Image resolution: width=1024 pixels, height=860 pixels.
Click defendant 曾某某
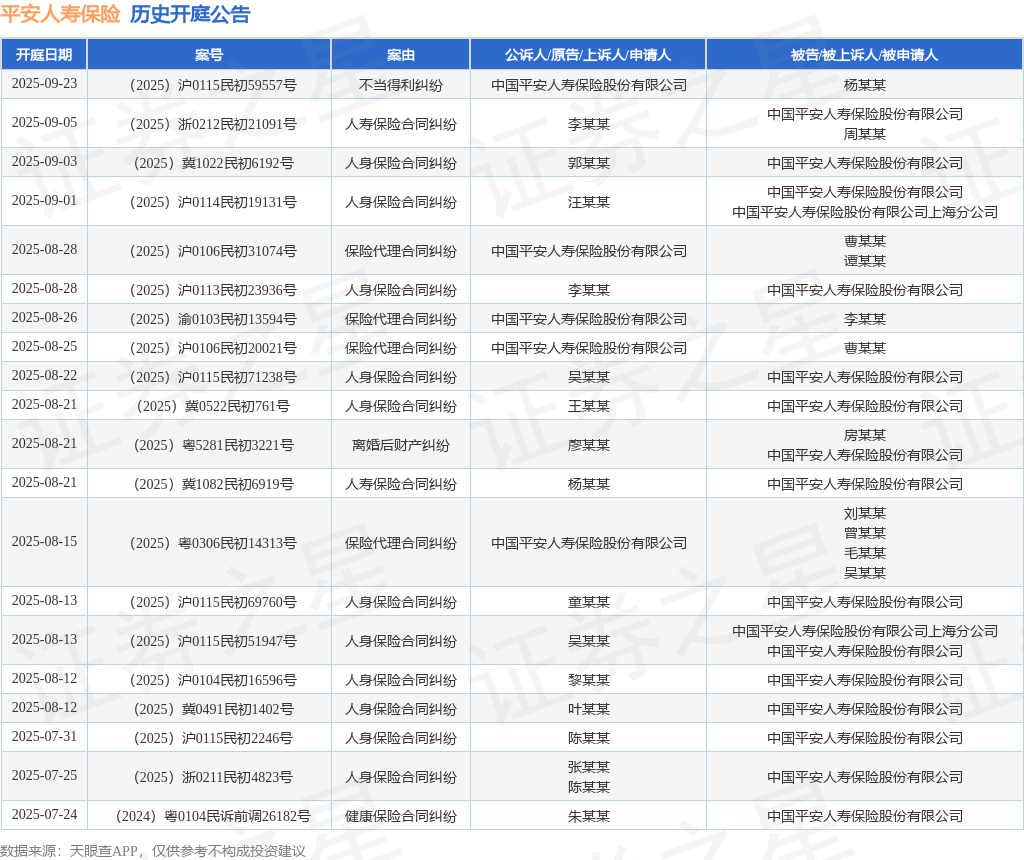865,534
